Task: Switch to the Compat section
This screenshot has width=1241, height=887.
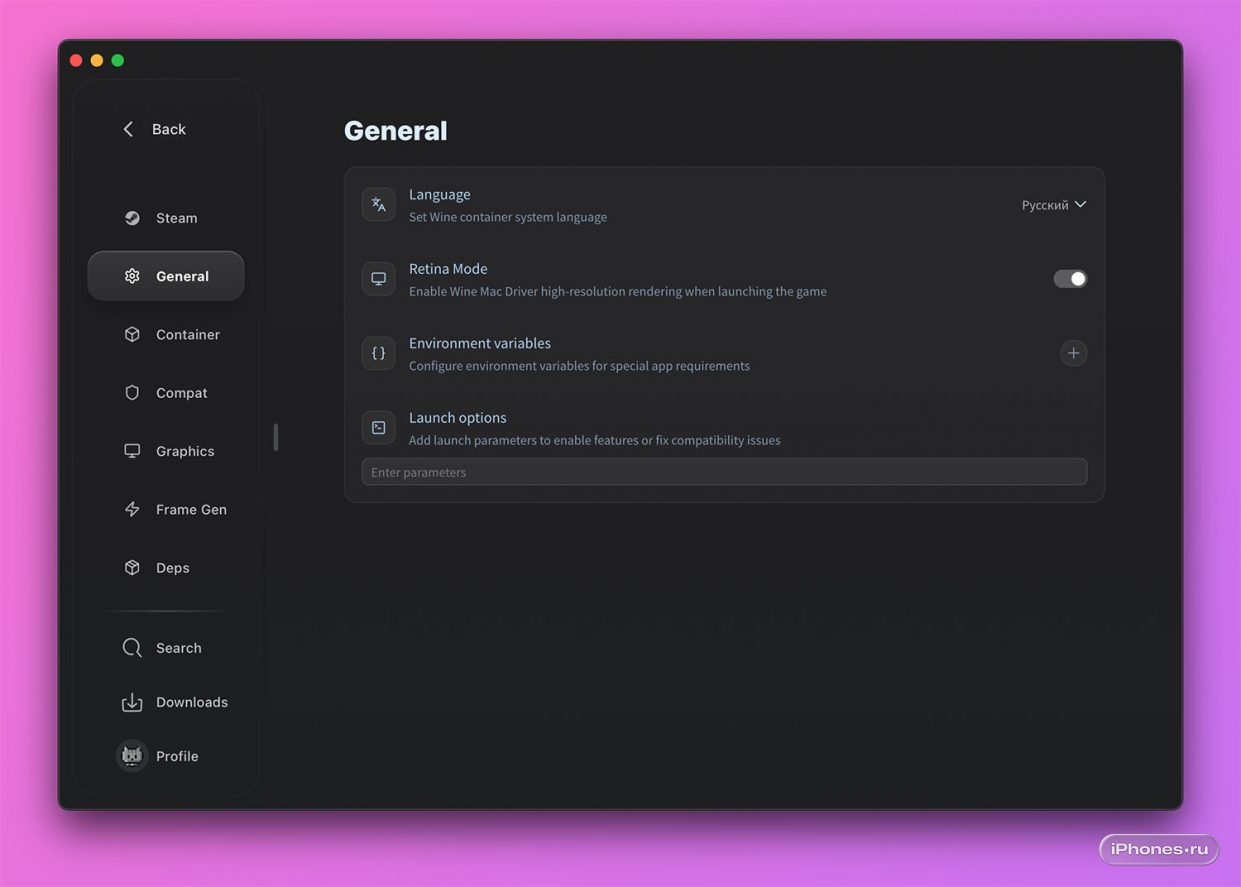Action: (x=166, y=393)
